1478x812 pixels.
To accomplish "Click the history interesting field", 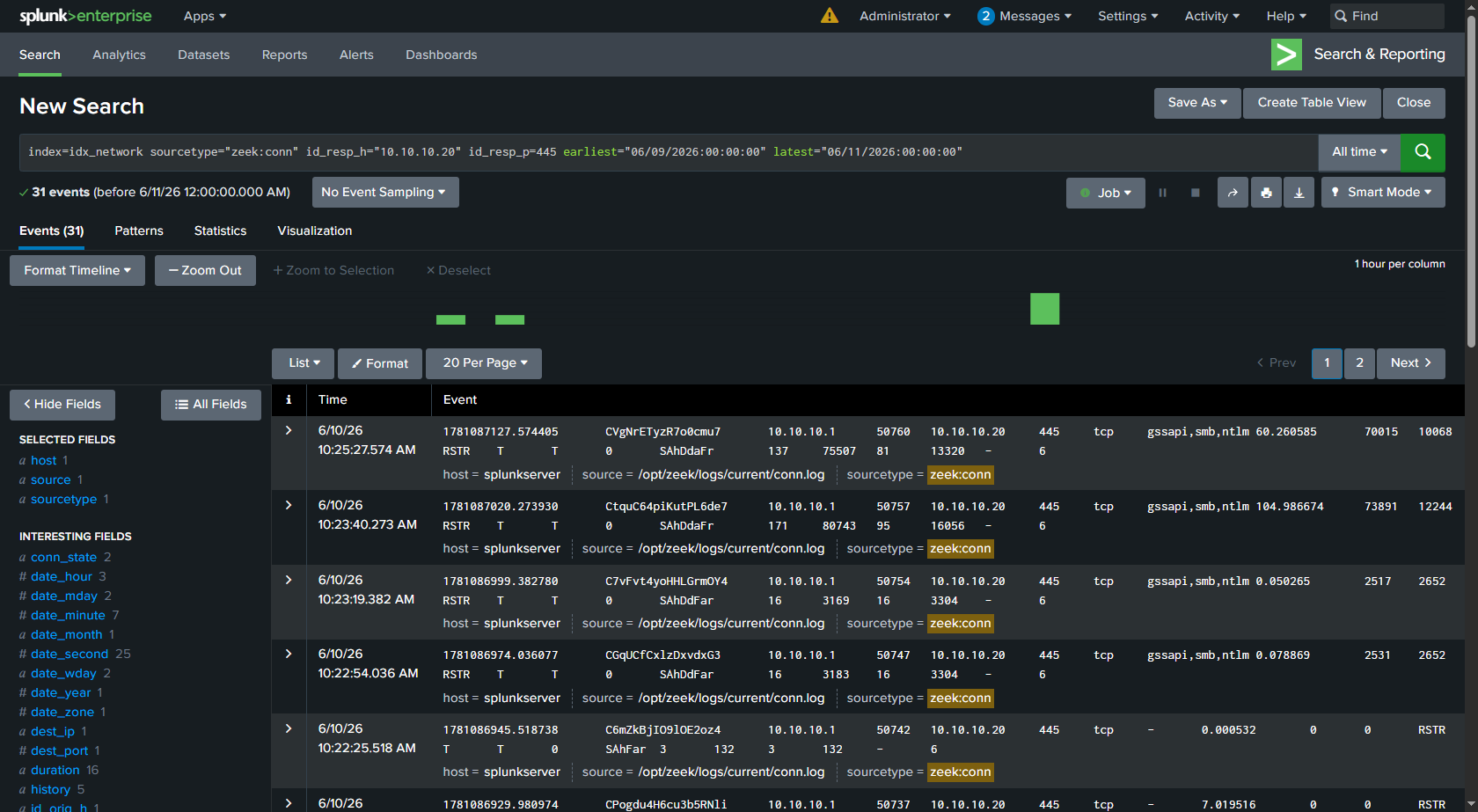I will [x=50, y=789].
